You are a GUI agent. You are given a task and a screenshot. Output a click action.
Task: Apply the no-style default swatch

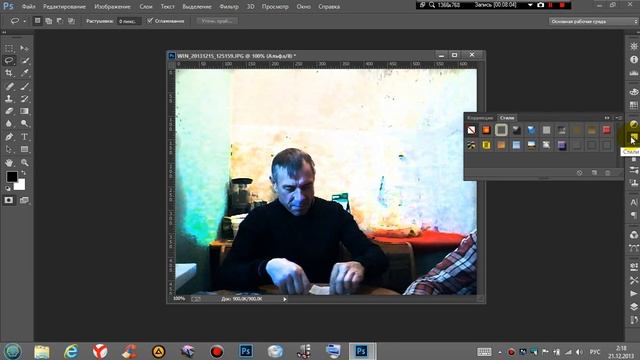(471, 130)
